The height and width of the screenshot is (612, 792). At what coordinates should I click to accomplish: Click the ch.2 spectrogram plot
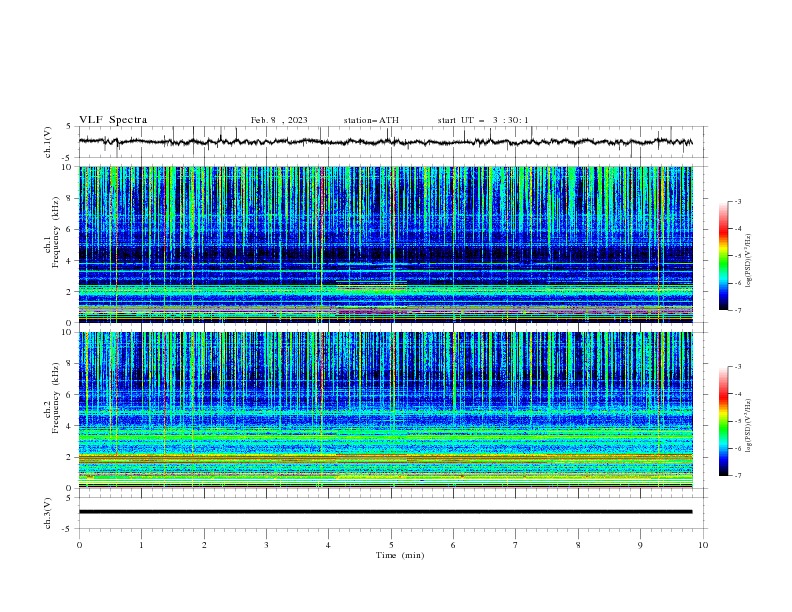(385, 410)
